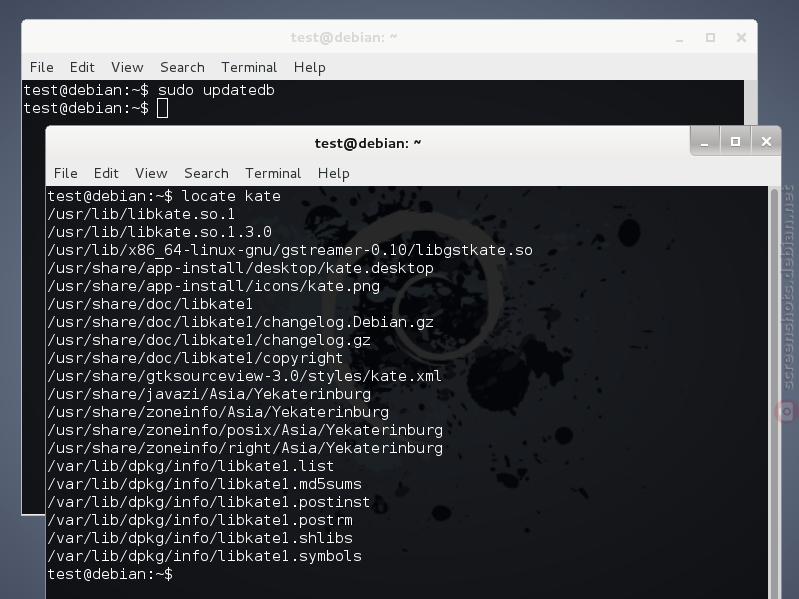
Task: Open Search menu in background terminal window
Action: tap(182, 67)
